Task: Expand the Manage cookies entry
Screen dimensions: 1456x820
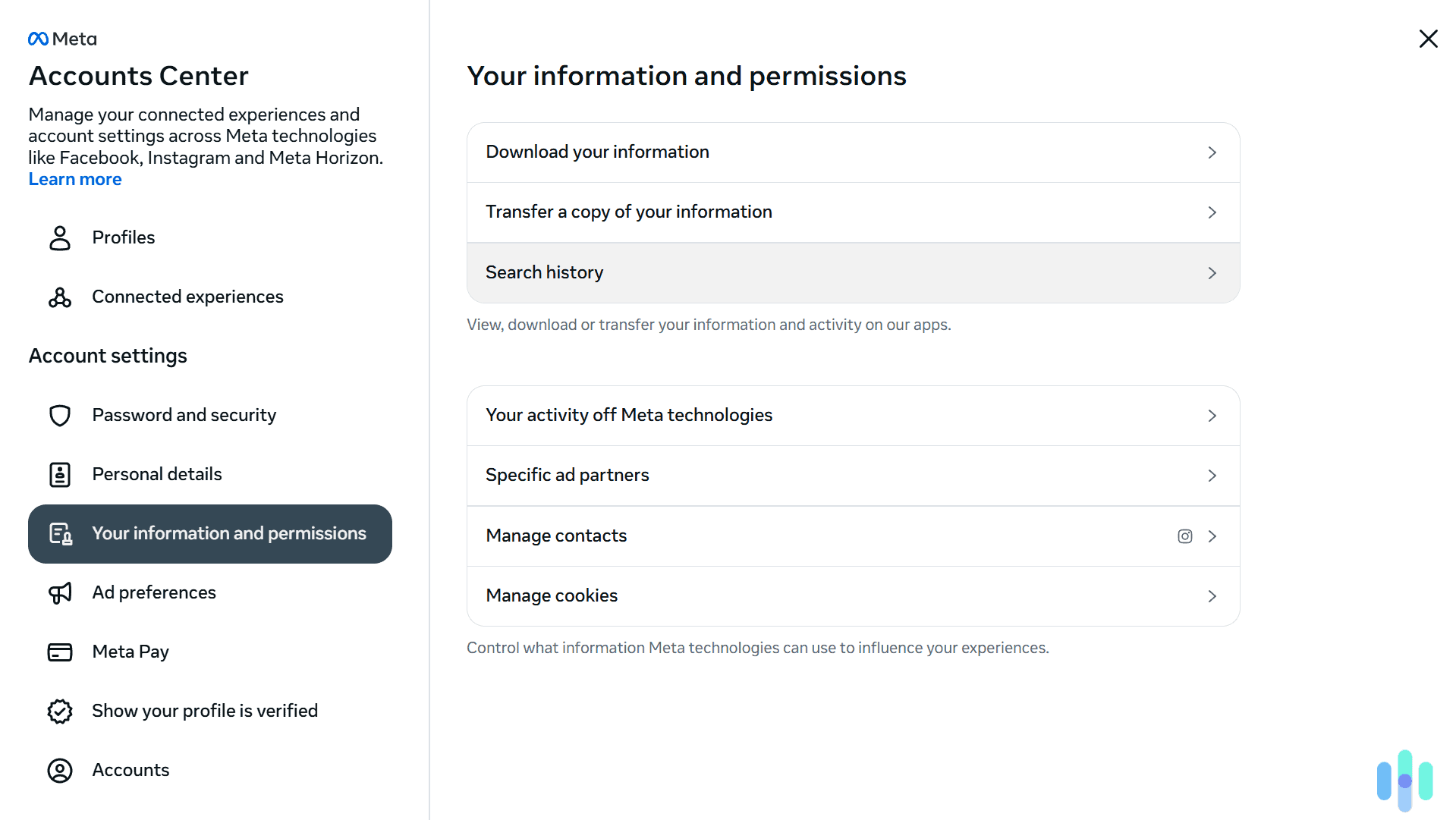Action: [x=852, y=595]
